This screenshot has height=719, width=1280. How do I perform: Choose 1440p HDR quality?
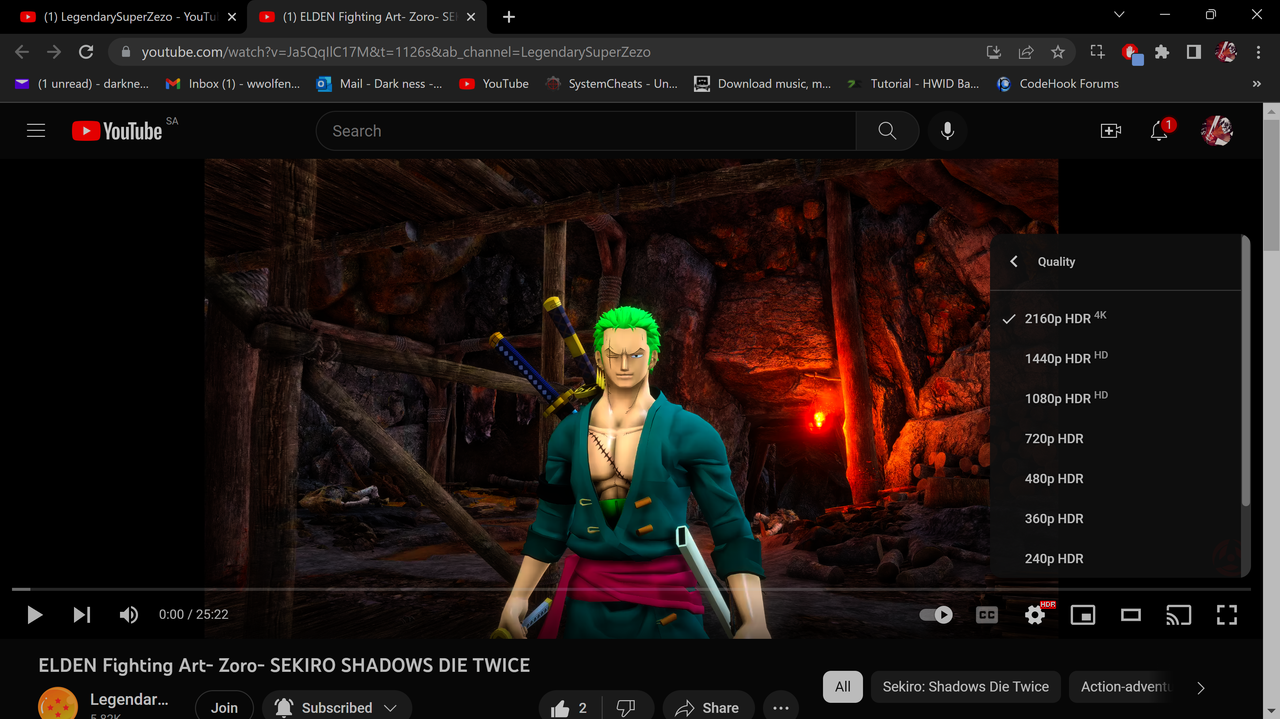click(1115, 359)
